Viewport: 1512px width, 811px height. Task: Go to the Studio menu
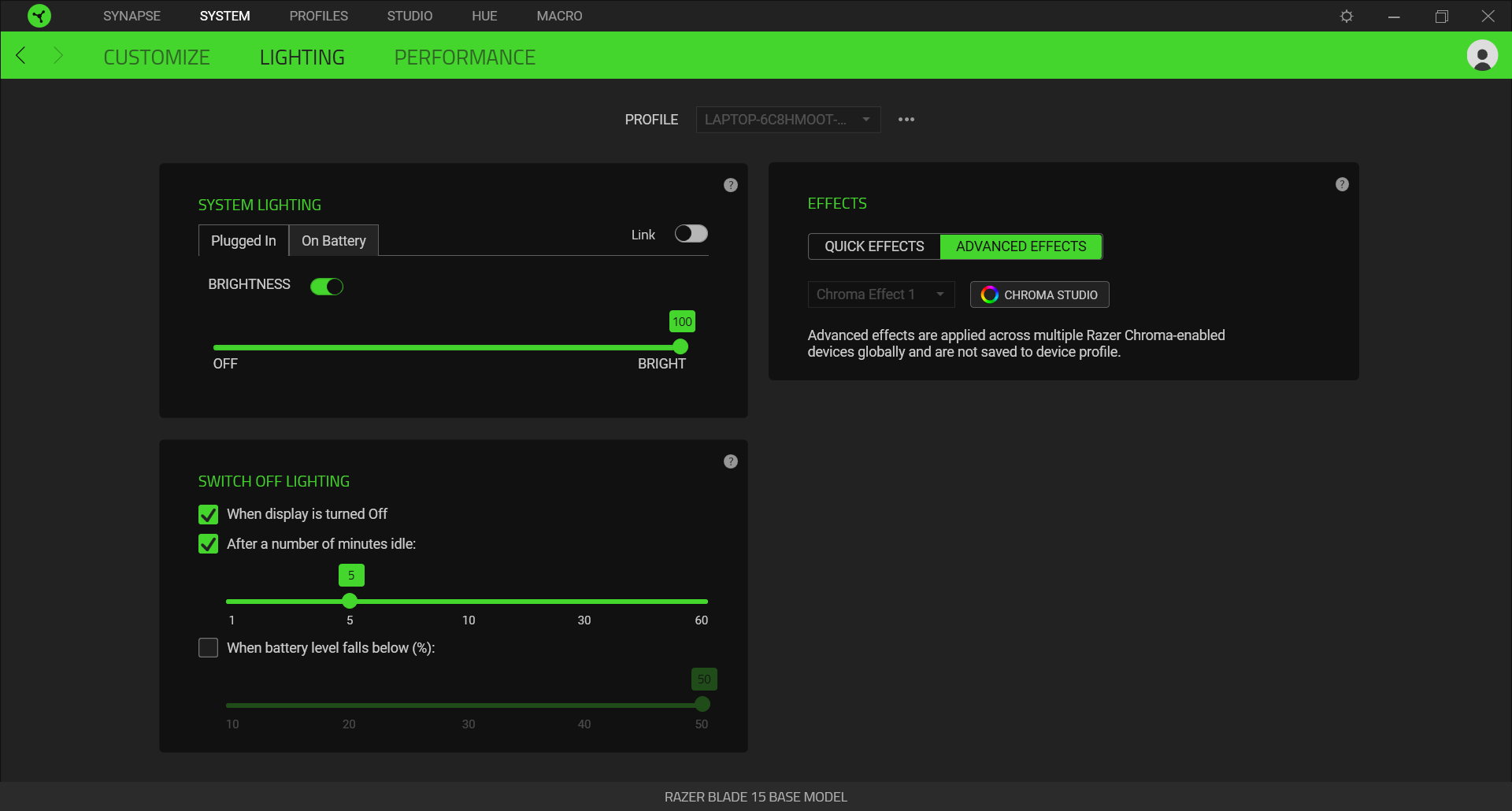pyautogui.click(x=409, y=16)
